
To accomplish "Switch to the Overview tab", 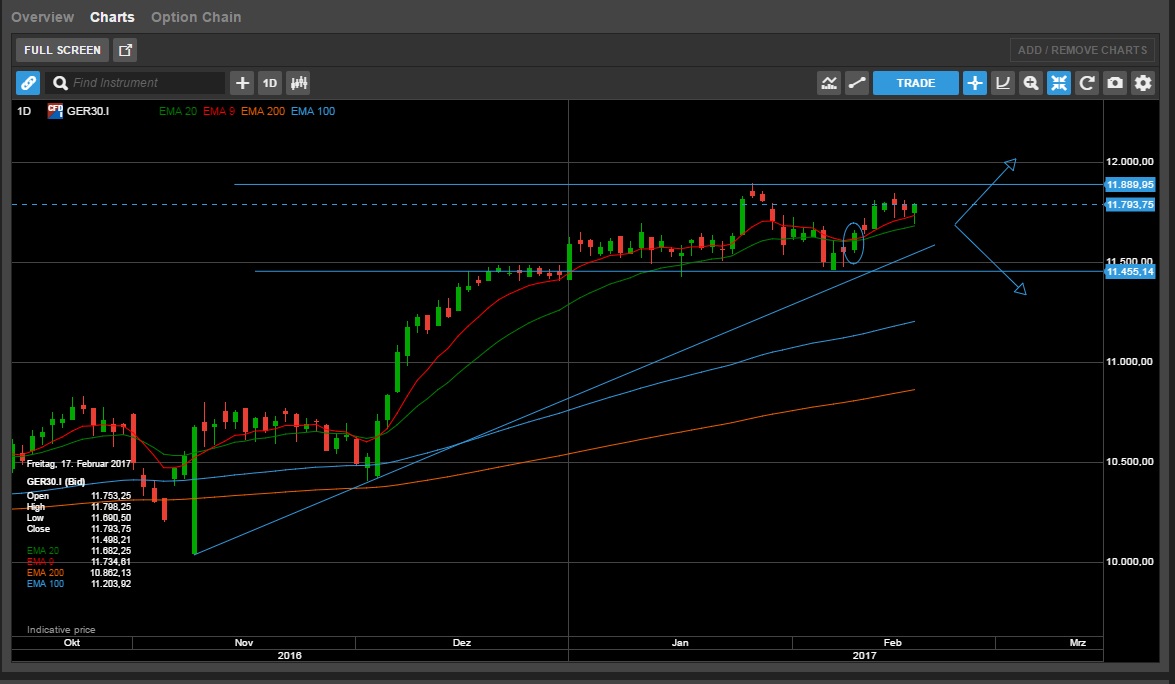I will 42,16.
